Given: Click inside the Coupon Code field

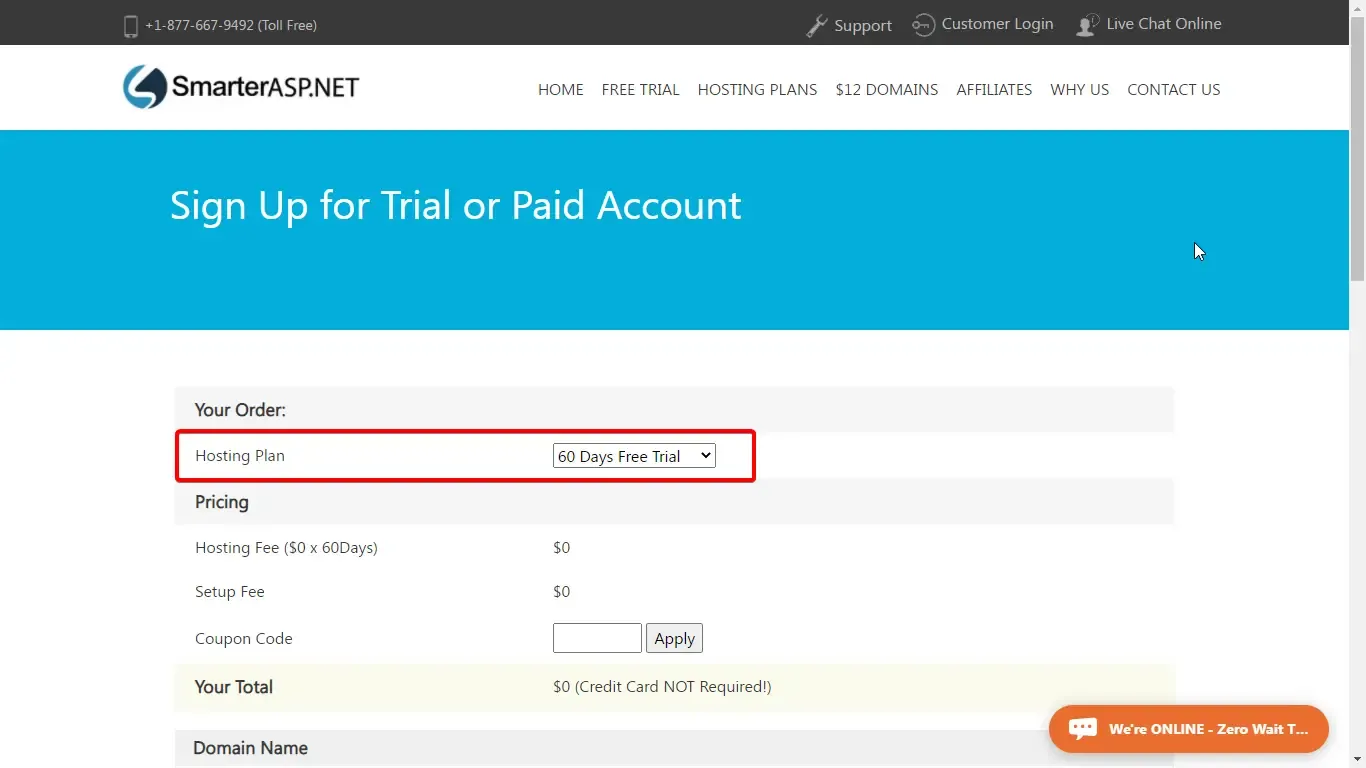Looking at the screenshot, I should click(x=596, y=638).
